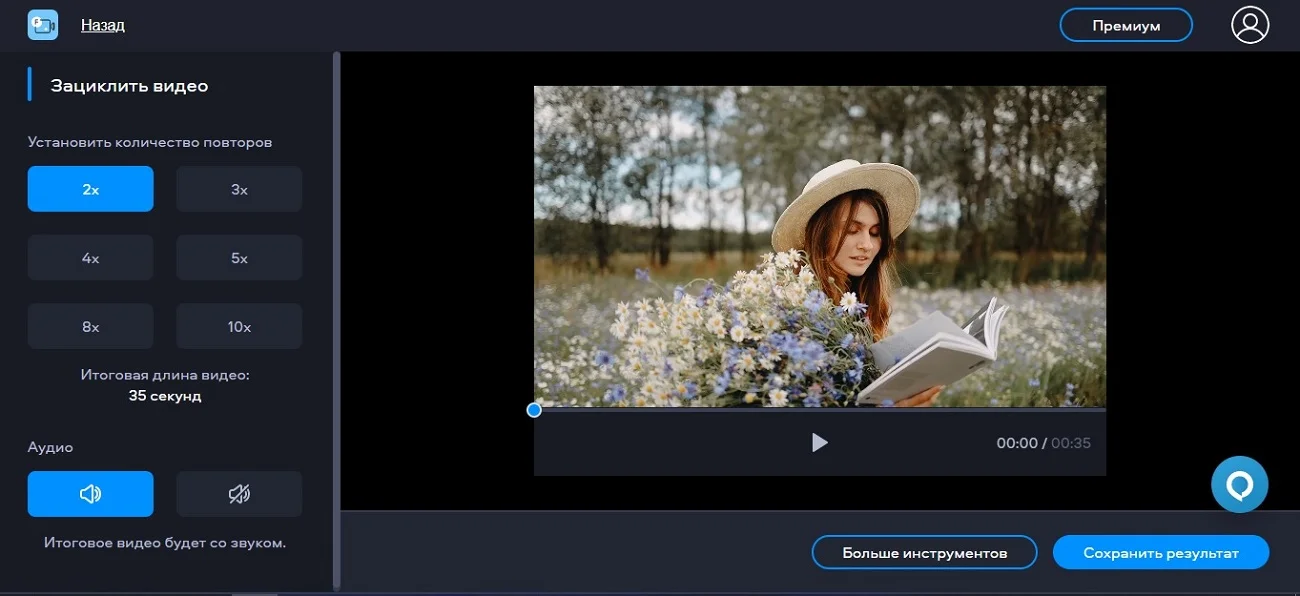Viewport: 1300px width, 596px height.
Task: Select 10x repeat count
Action: pyautogui.click(x=239, y=326)
